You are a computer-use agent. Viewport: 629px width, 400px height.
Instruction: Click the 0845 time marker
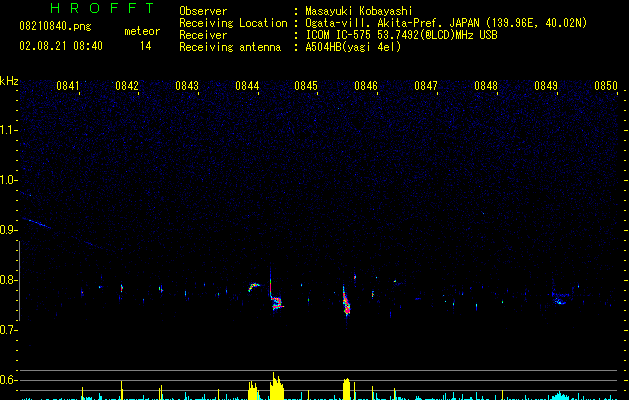(x=306, y=86)
